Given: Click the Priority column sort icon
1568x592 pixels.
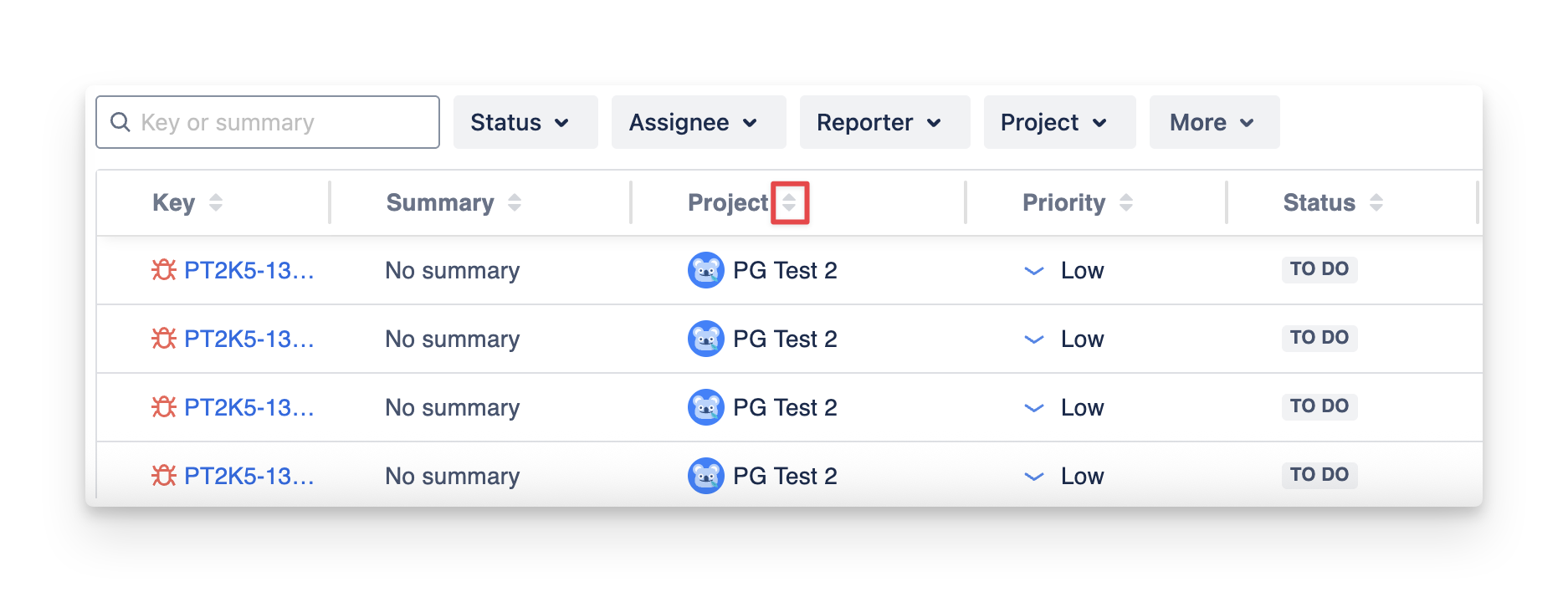Looking at the screenshot, I should 1126,202.
